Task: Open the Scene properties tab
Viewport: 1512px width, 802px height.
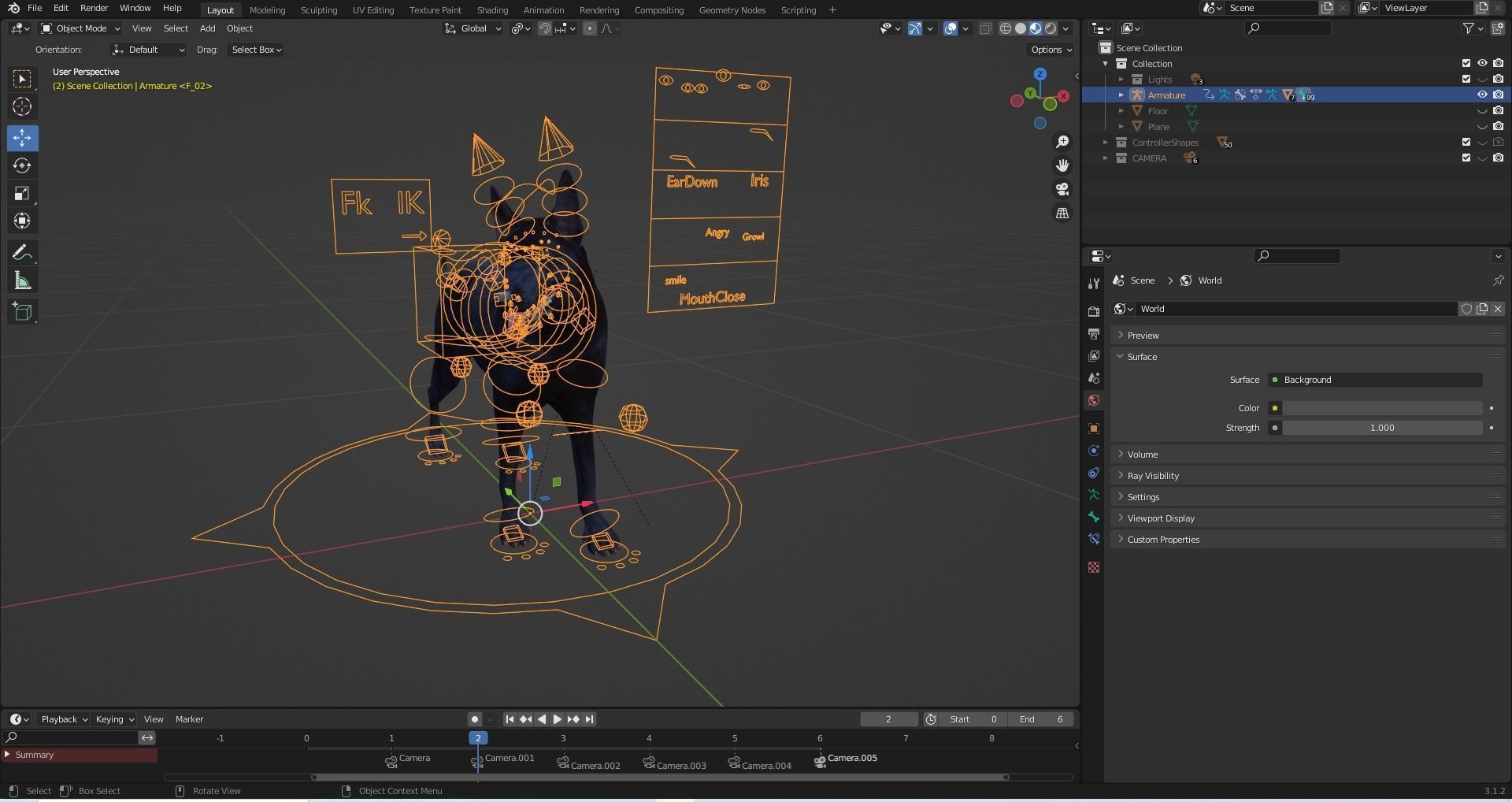Action: click(x=1093, y=378)
